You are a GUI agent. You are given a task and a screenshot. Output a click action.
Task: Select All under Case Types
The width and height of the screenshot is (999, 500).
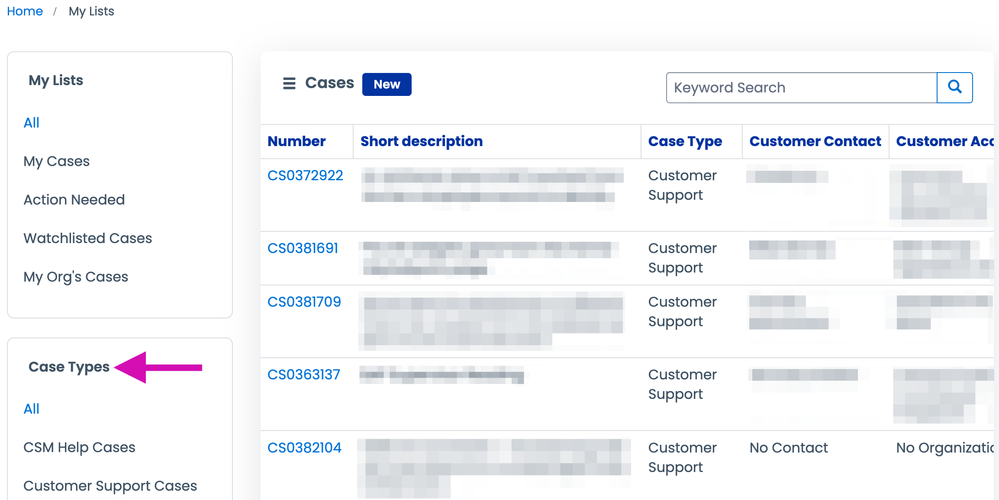coord(32,408)
